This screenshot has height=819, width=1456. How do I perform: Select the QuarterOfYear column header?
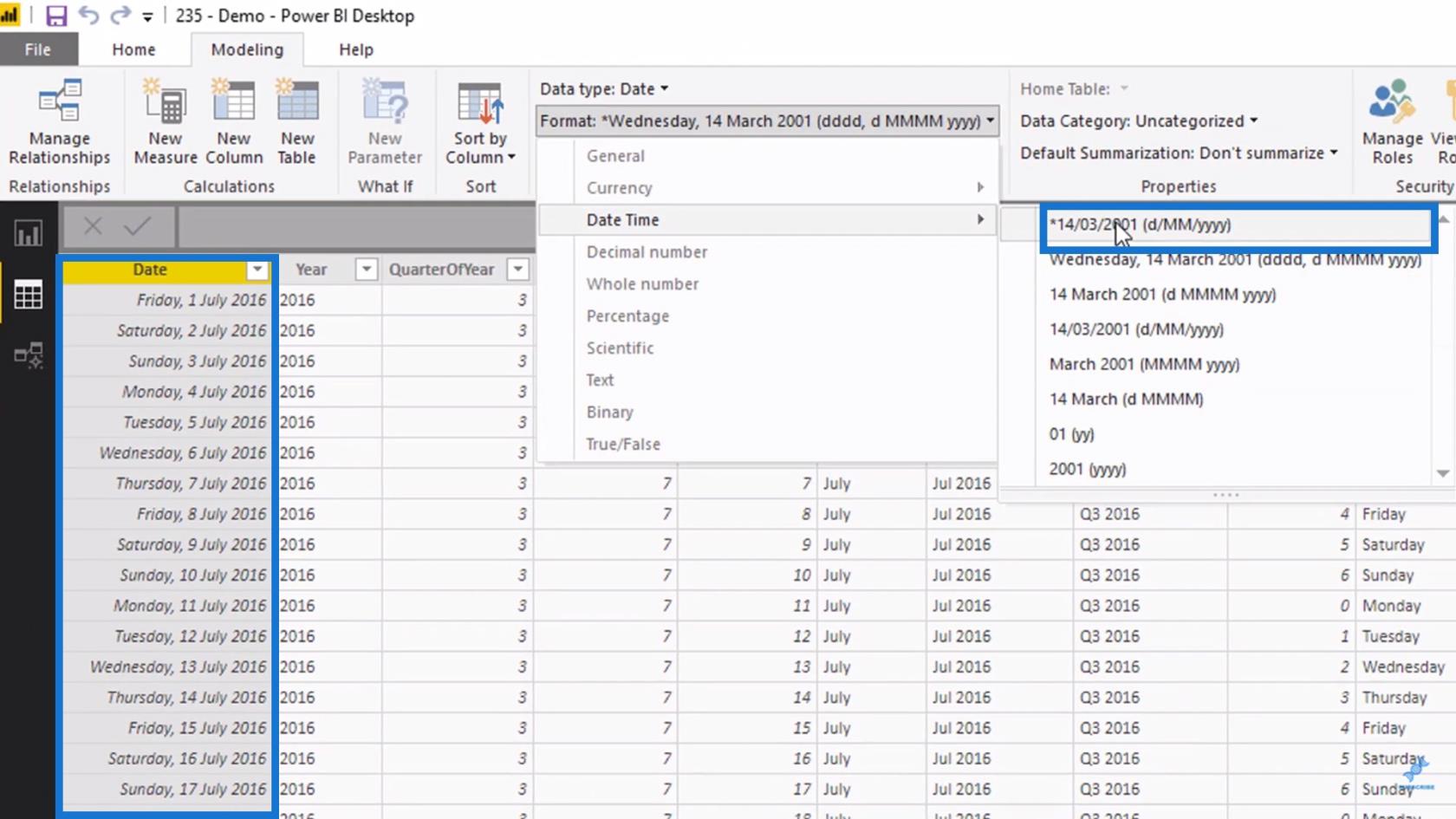(442, 270)
